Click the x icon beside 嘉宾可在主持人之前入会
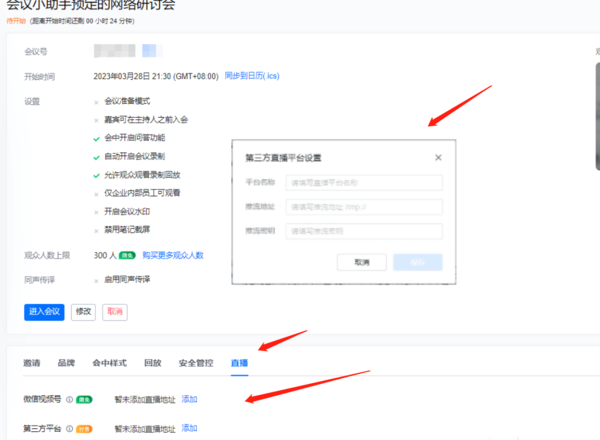 click(x=96, y=121)
